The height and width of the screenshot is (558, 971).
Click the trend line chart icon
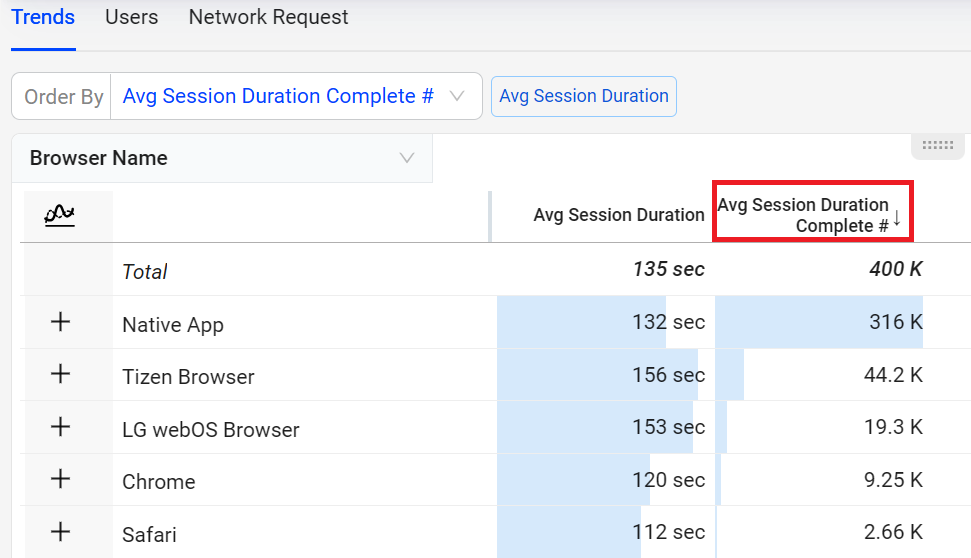(x=59, y=215)
